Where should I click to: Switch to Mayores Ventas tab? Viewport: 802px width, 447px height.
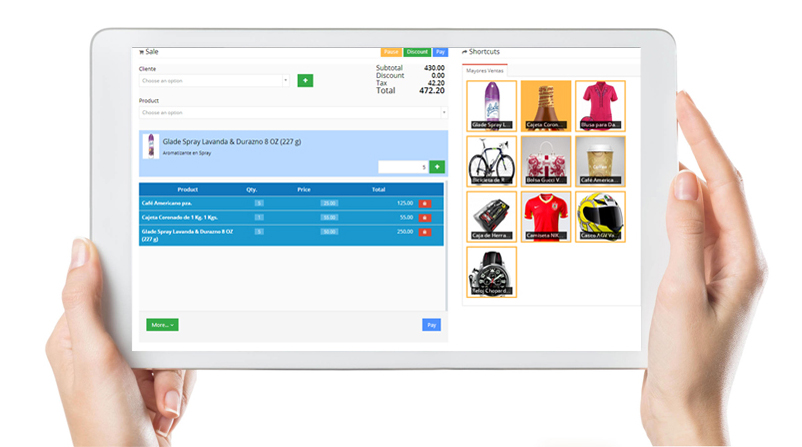click(x=484, y=70)
